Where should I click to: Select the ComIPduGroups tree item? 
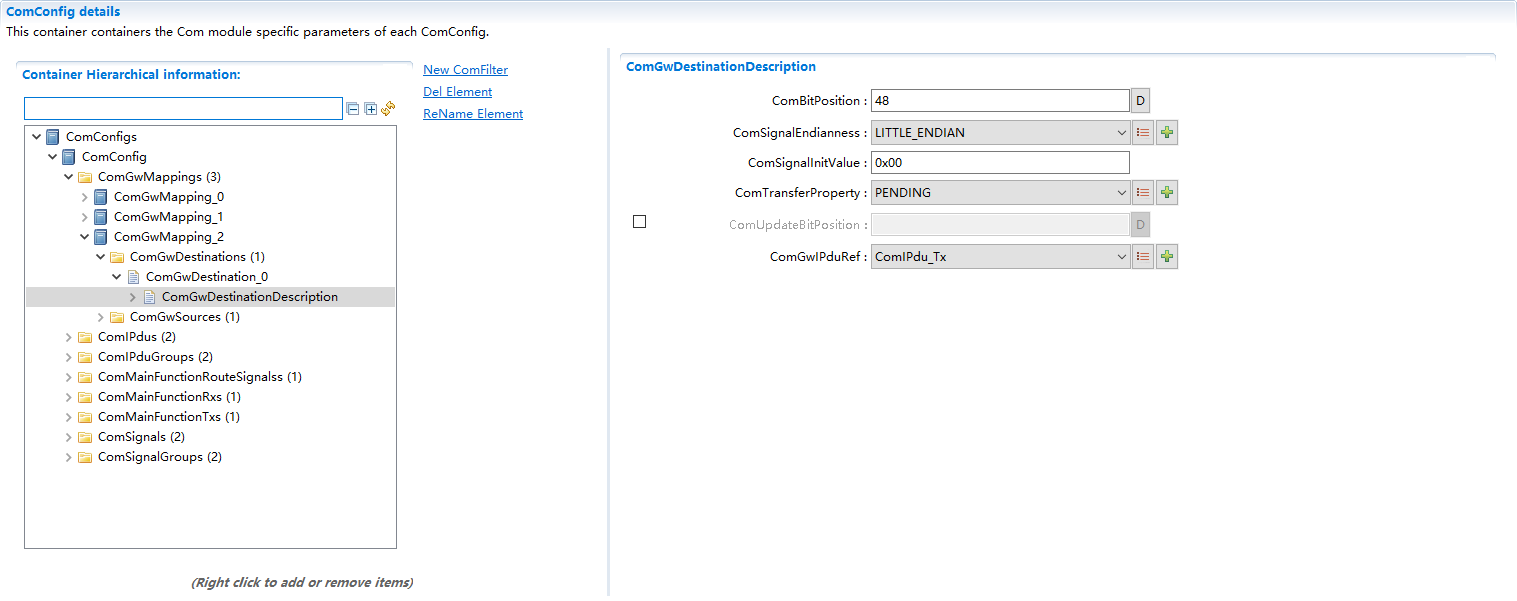click(x=154, y=357)
